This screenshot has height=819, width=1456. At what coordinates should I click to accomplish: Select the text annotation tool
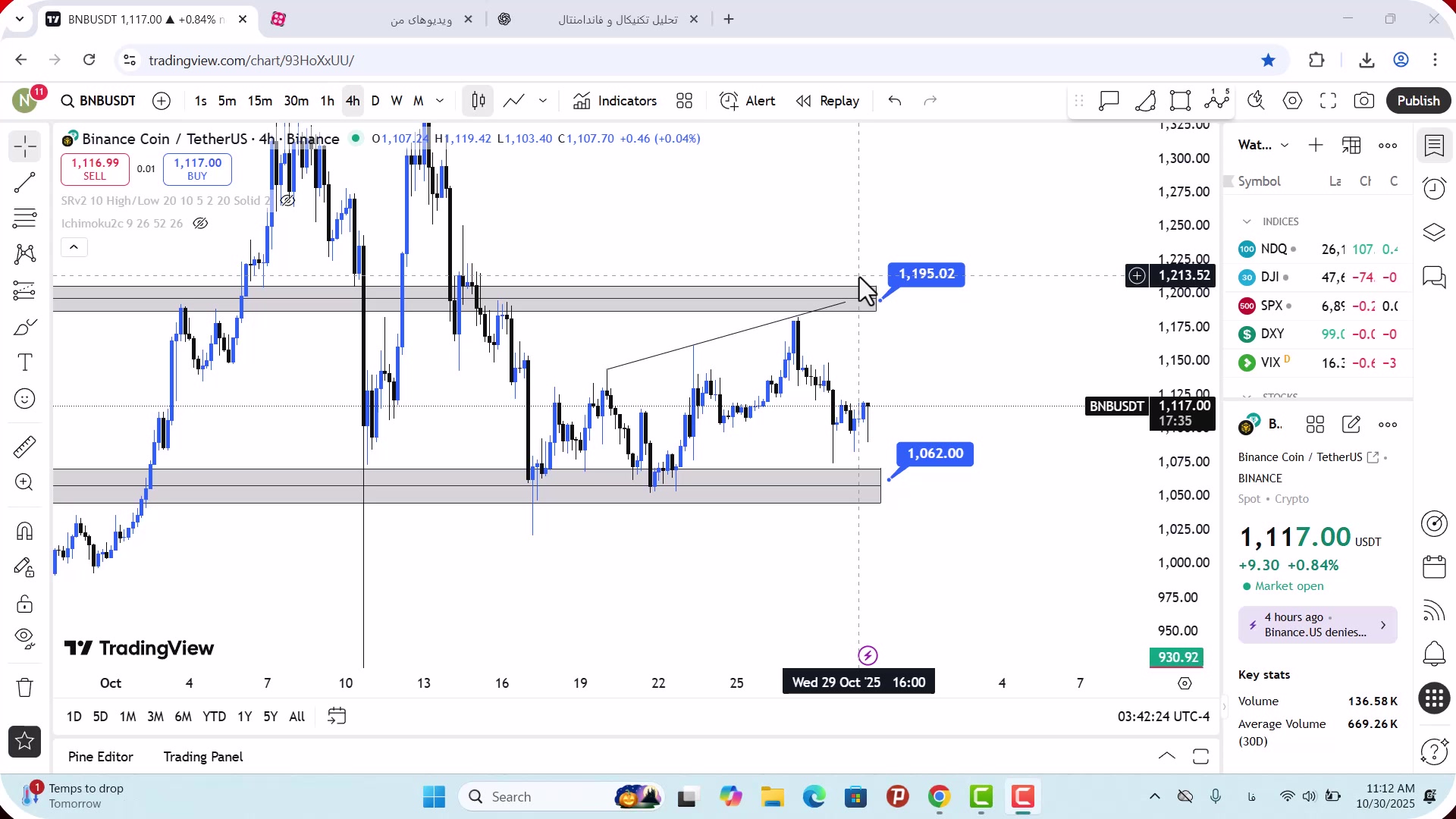coord(25,362)
